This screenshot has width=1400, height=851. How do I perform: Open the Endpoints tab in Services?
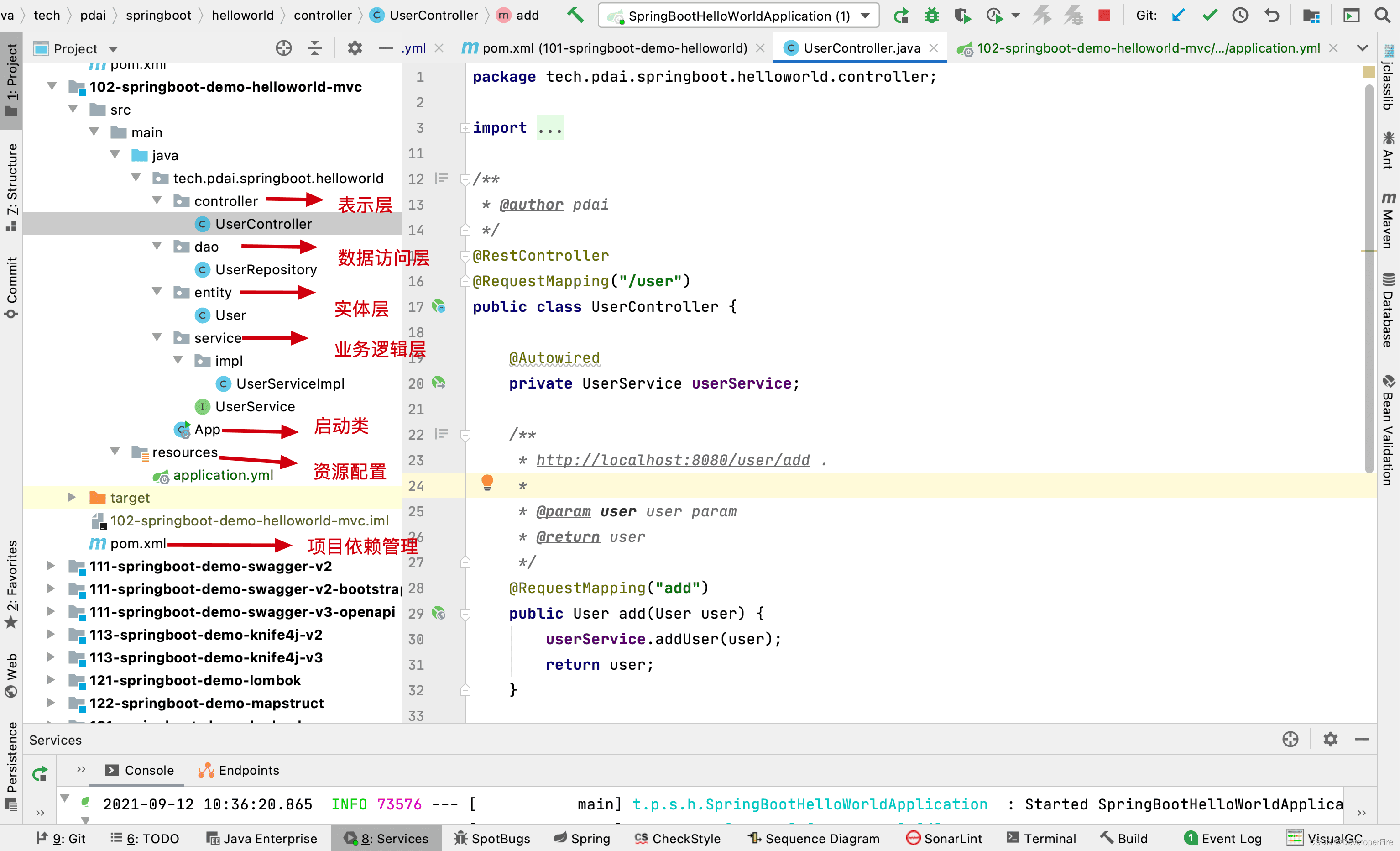tap(239, 770)
